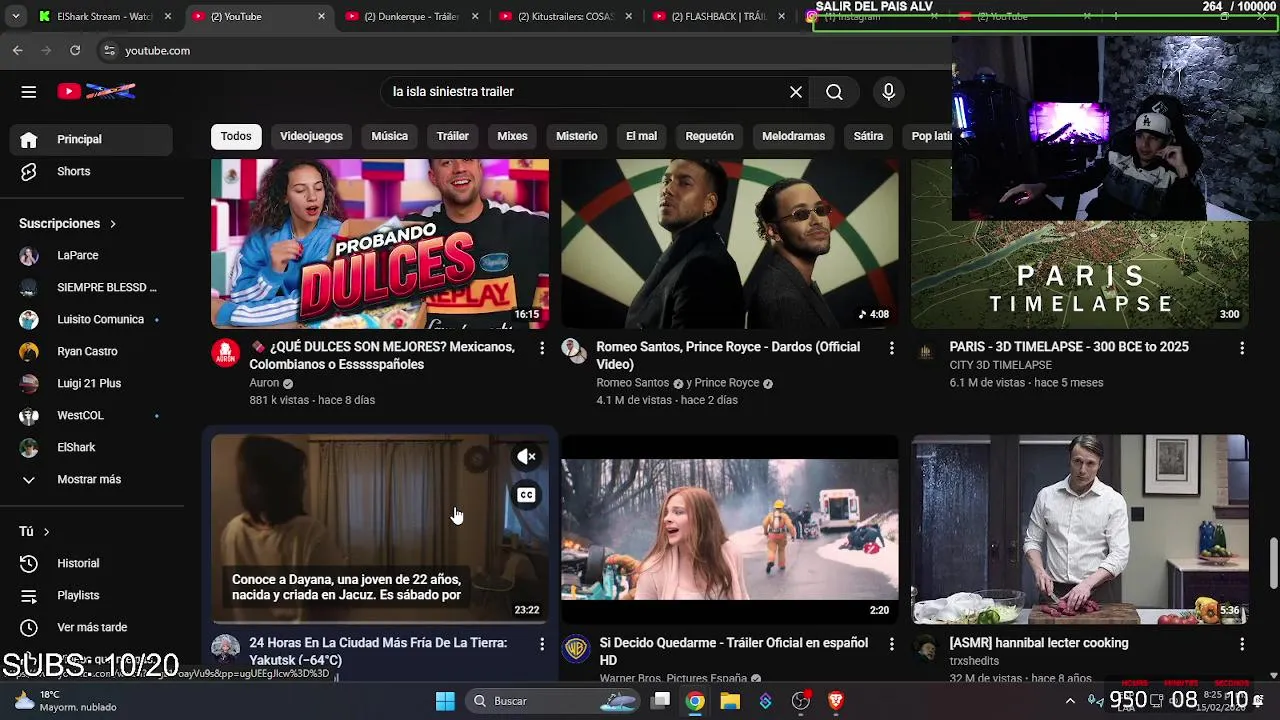This screenshot has height=720, width=1280.
Task: Expand Mostrar más subscriptions
Action: (91, 479)
